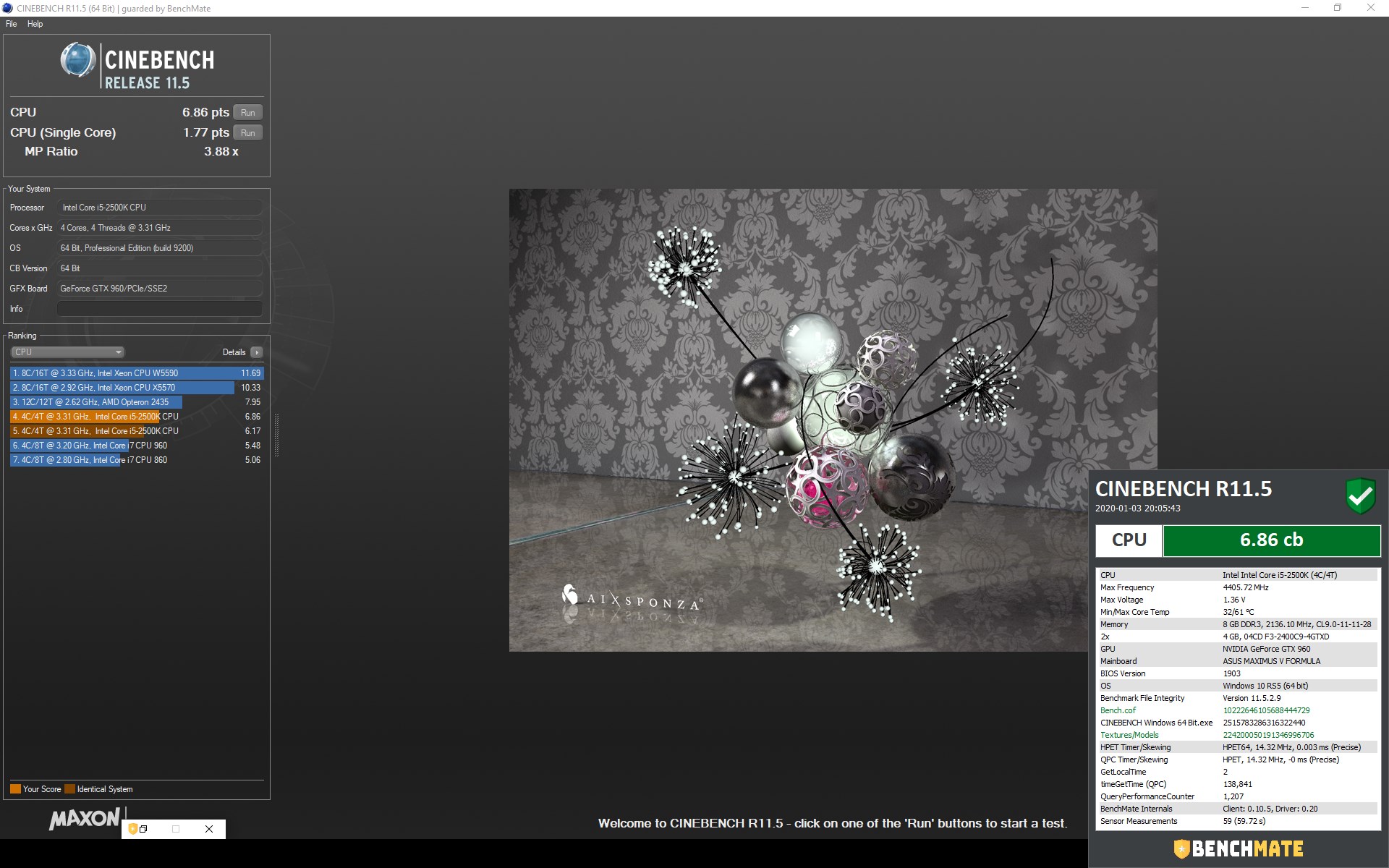Screen dimensions: 1389x868
Task: Click the CPU label box in BenchMate panel
Action: tap(1129, 540)
